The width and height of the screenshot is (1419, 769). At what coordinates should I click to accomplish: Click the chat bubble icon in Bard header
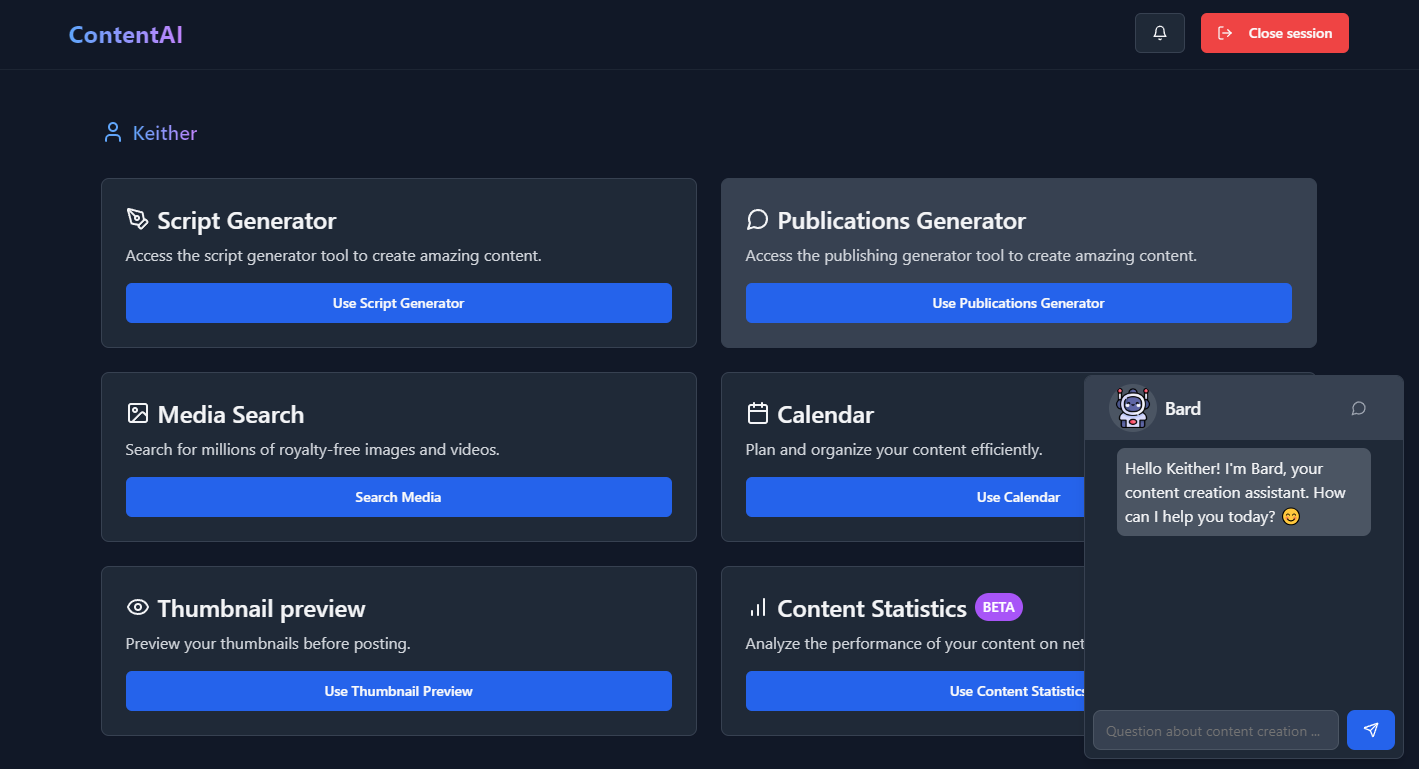(x=1358, y=408)
